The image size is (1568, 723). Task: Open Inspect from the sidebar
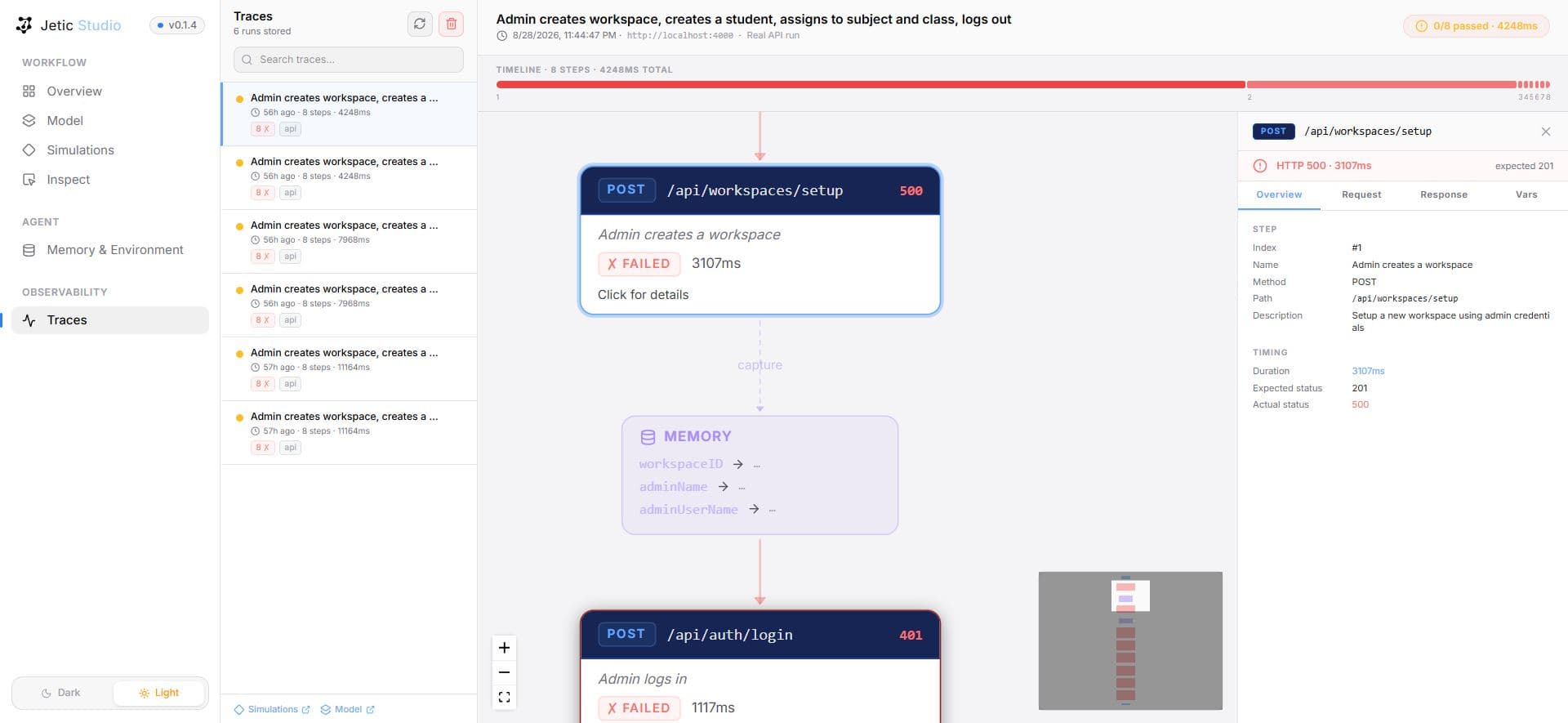[x=110, y=180]
